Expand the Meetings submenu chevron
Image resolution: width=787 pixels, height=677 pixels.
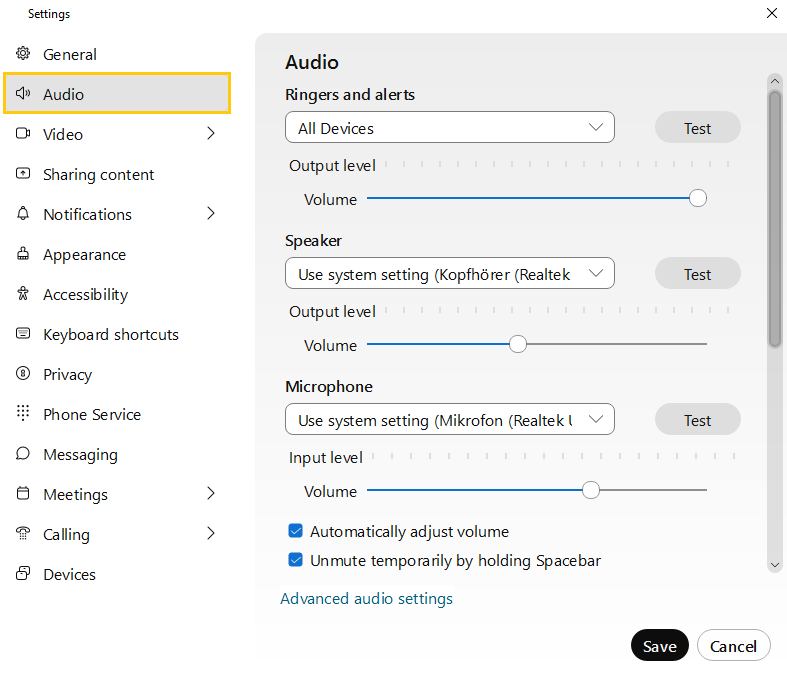pyautogui.click(x=211, y=494)
